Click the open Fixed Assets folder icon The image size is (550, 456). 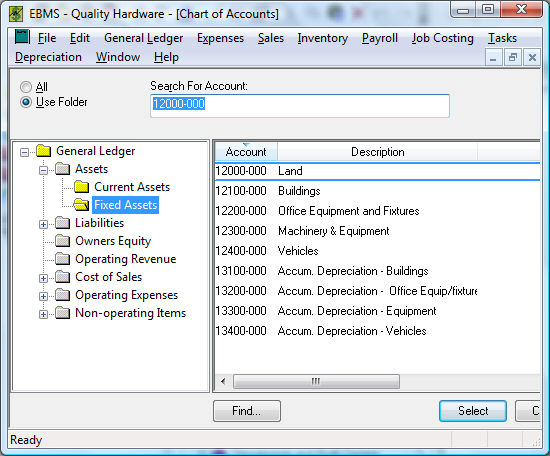(x=81, y=204)
